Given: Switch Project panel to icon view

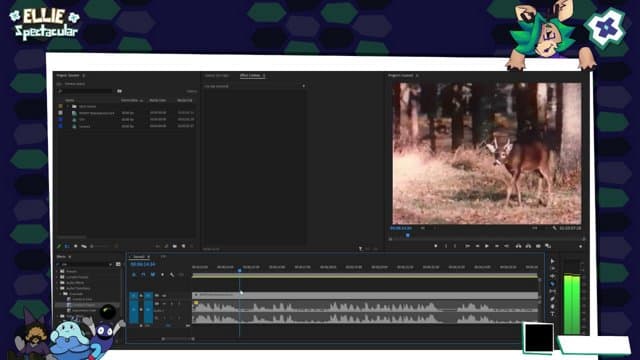Looking at the screenshot, I should coord(76,246).
